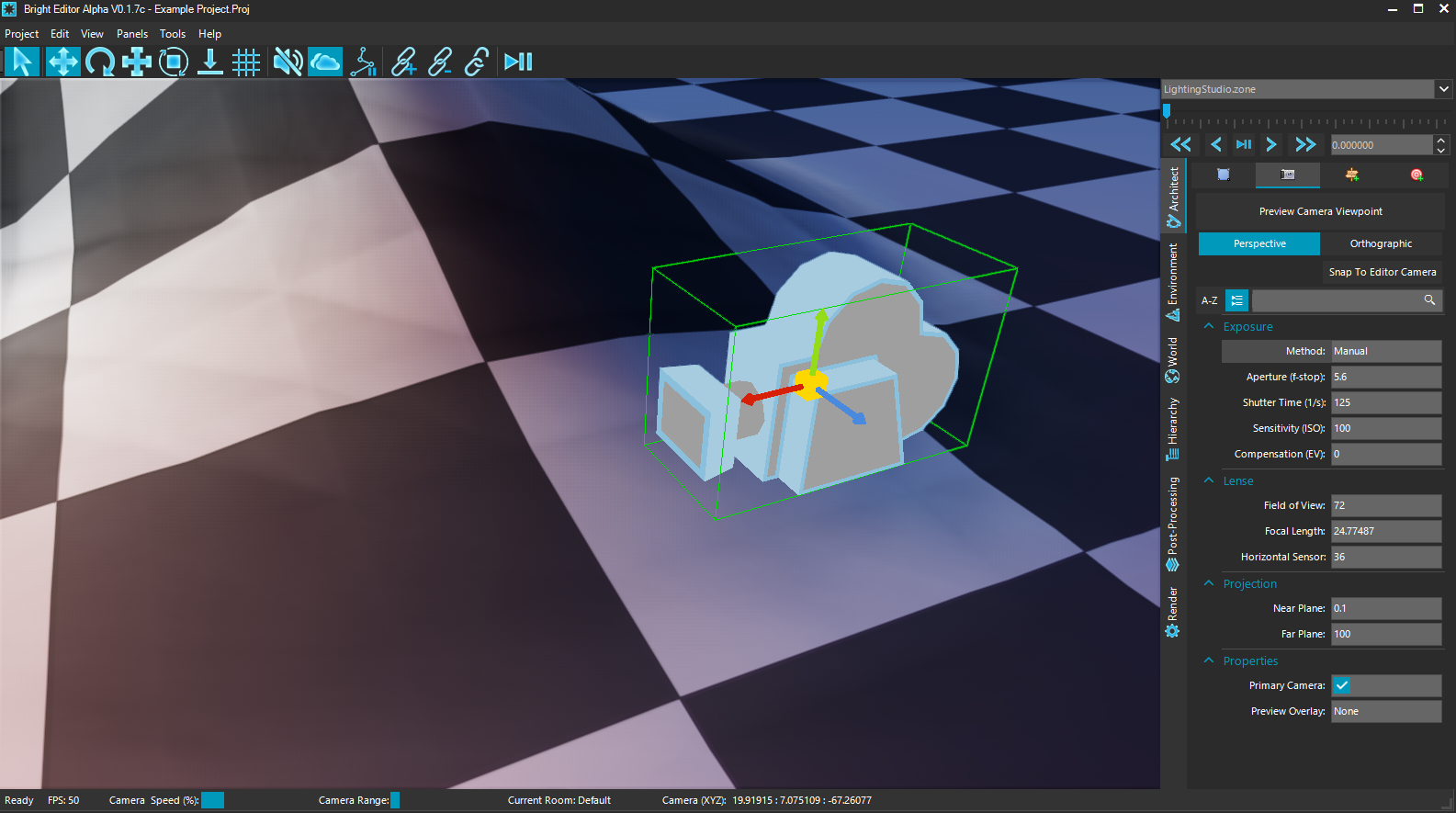1456x813 pixels.
Task: Collapse the Projection section
Action: pyautogui.click(x=1209, y=583)
